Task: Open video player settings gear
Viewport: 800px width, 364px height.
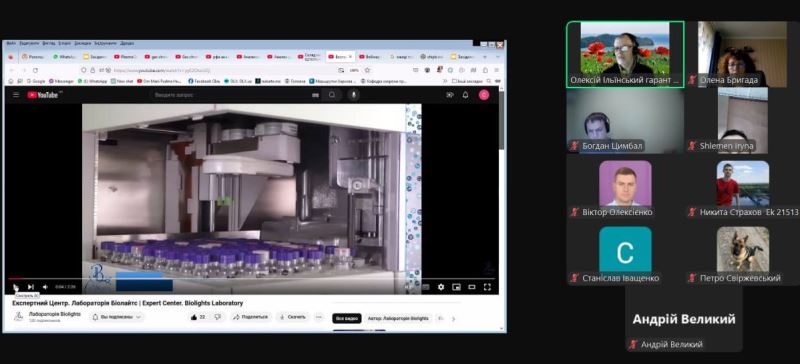Action: pos(441,287)
